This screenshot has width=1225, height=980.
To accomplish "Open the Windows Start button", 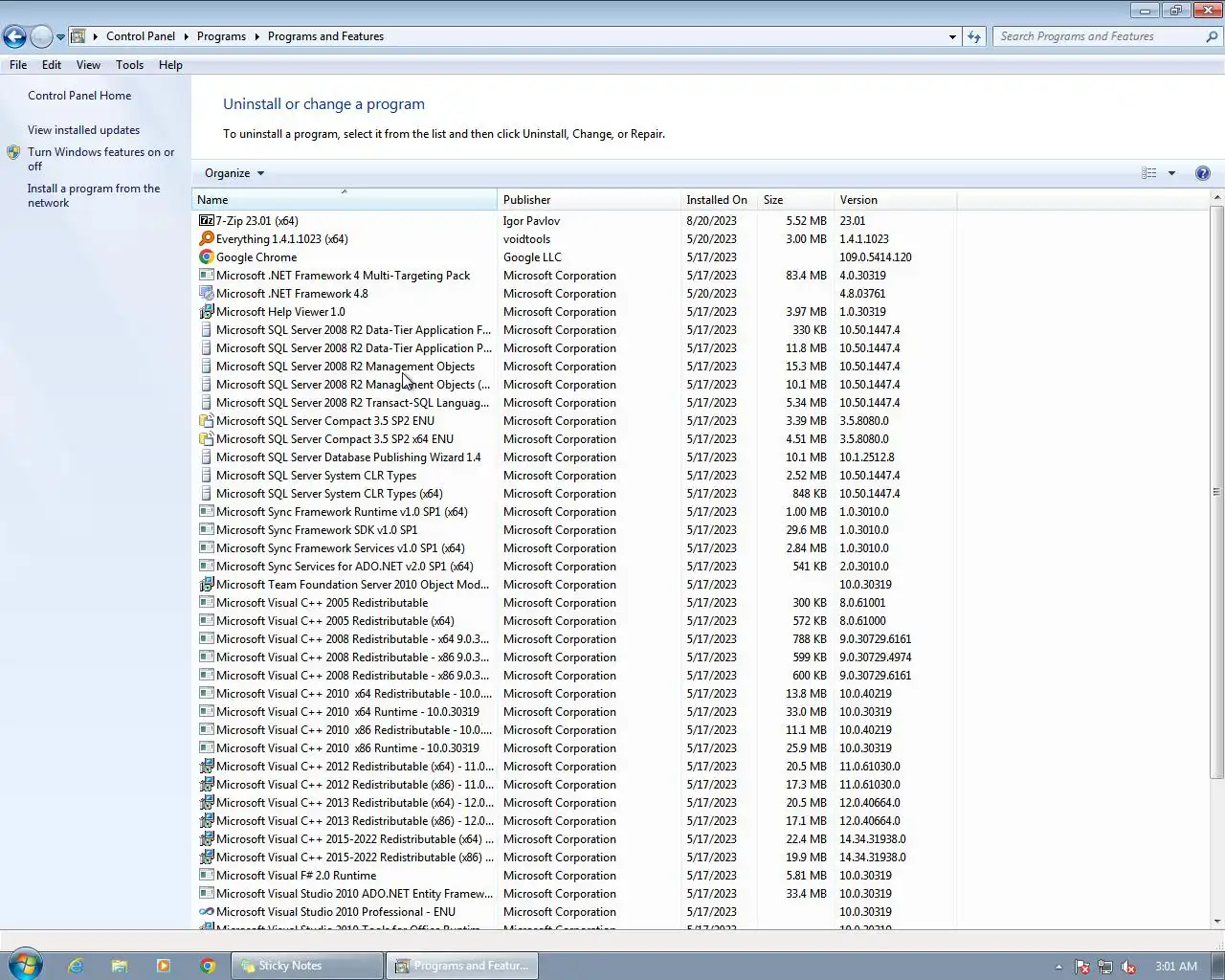I will click(25, 965).
